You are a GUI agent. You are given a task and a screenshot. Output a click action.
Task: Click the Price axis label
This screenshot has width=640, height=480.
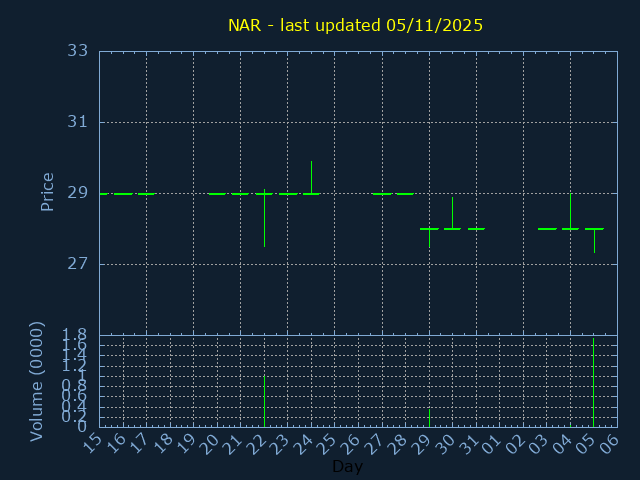tap(47, 192)
